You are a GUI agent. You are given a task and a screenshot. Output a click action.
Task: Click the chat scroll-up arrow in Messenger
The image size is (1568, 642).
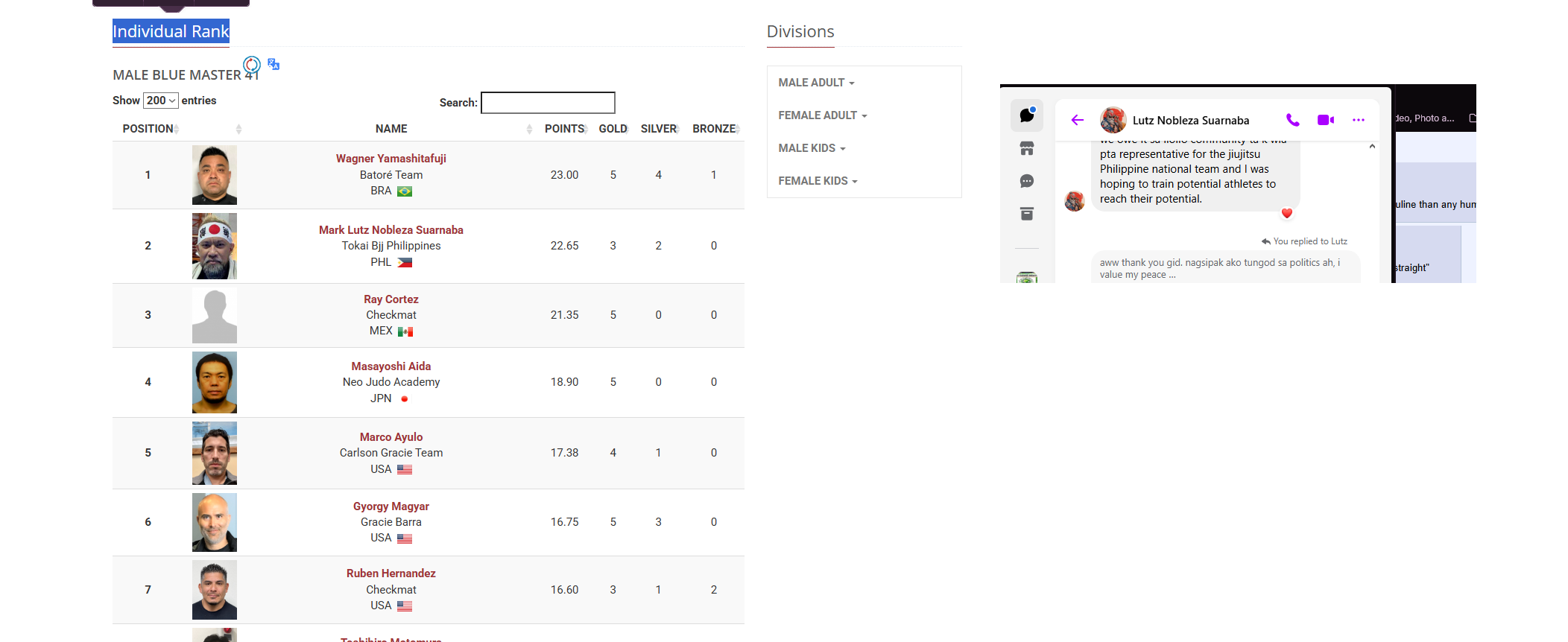click(1372, 147)
